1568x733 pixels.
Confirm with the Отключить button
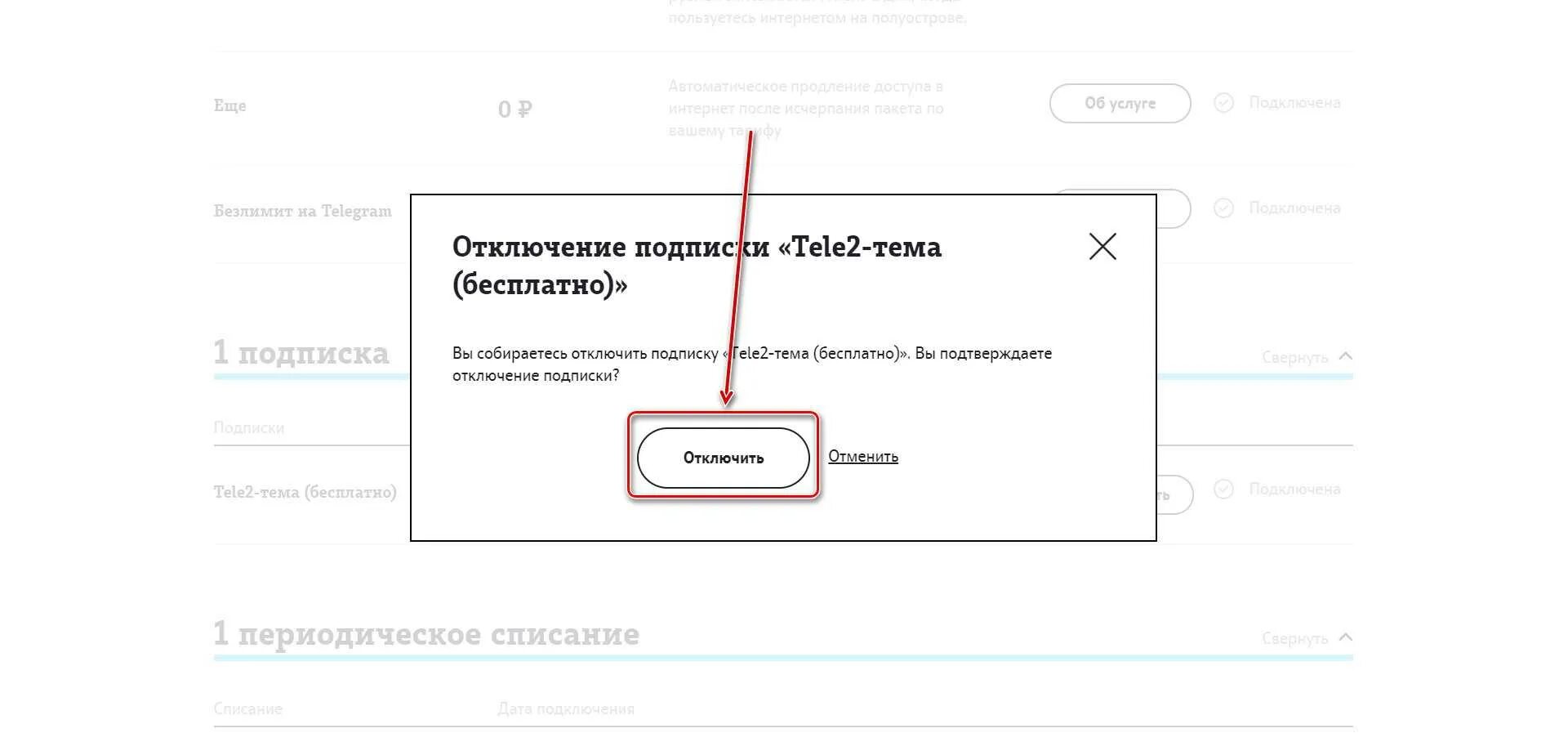click(x=723, y=458)
